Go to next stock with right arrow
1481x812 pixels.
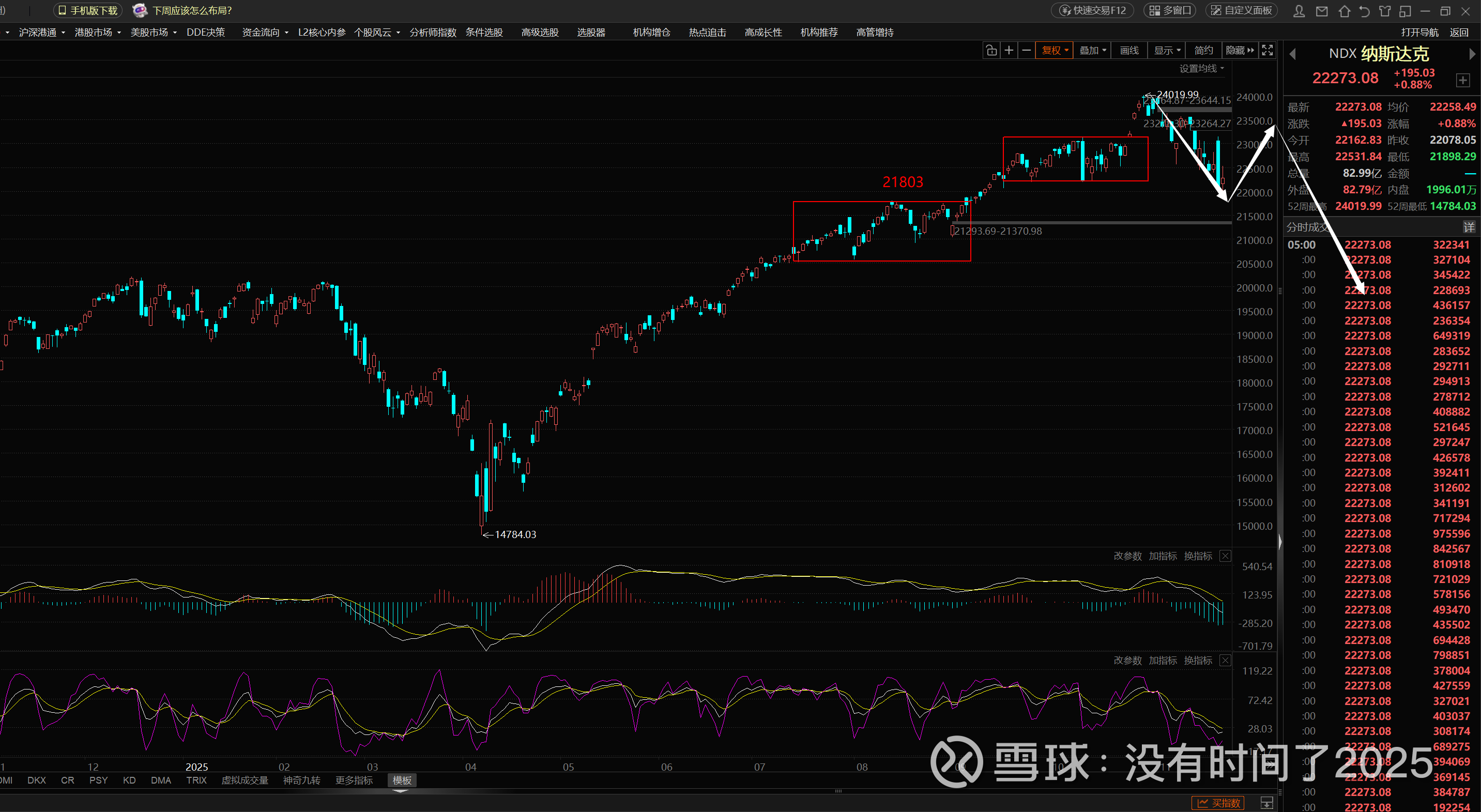coord(1472,54)
